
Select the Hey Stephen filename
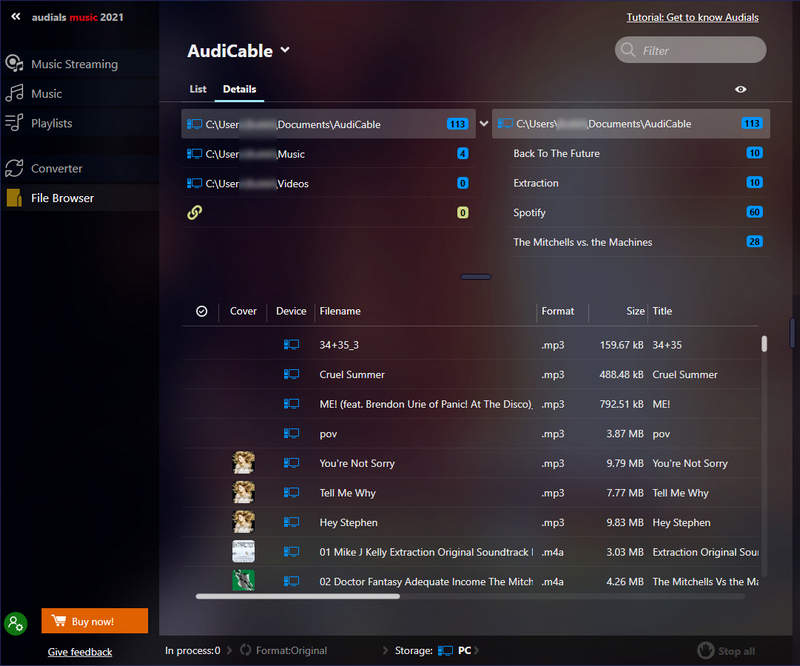[x=348, y=522]
